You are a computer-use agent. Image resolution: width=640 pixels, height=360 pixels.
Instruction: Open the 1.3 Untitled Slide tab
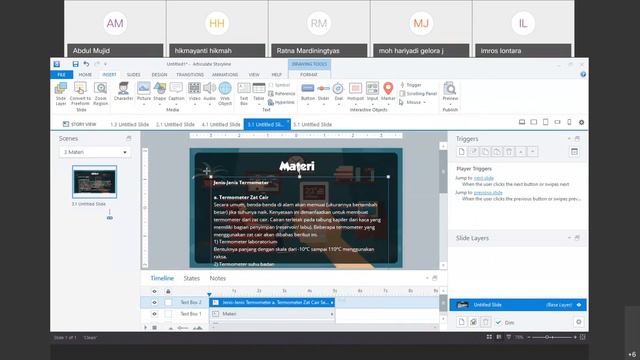tap(129, 124)
